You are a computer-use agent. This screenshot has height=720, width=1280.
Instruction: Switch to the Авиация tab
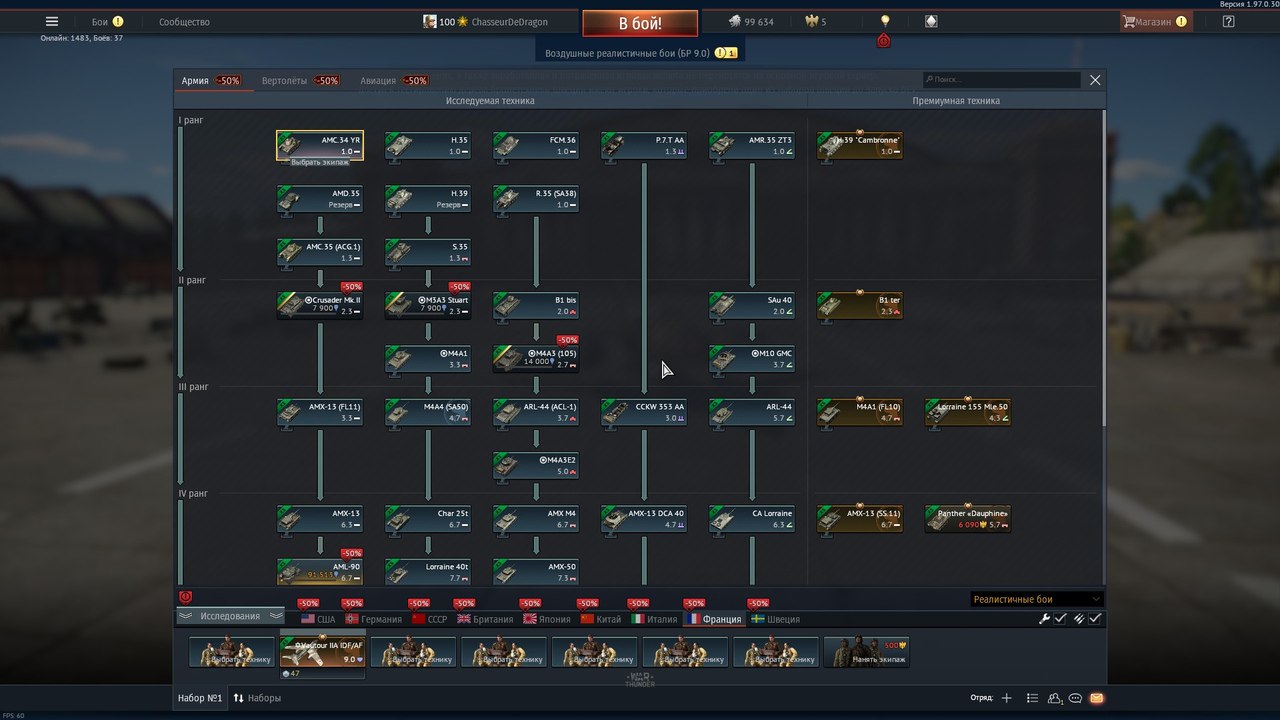394,81
